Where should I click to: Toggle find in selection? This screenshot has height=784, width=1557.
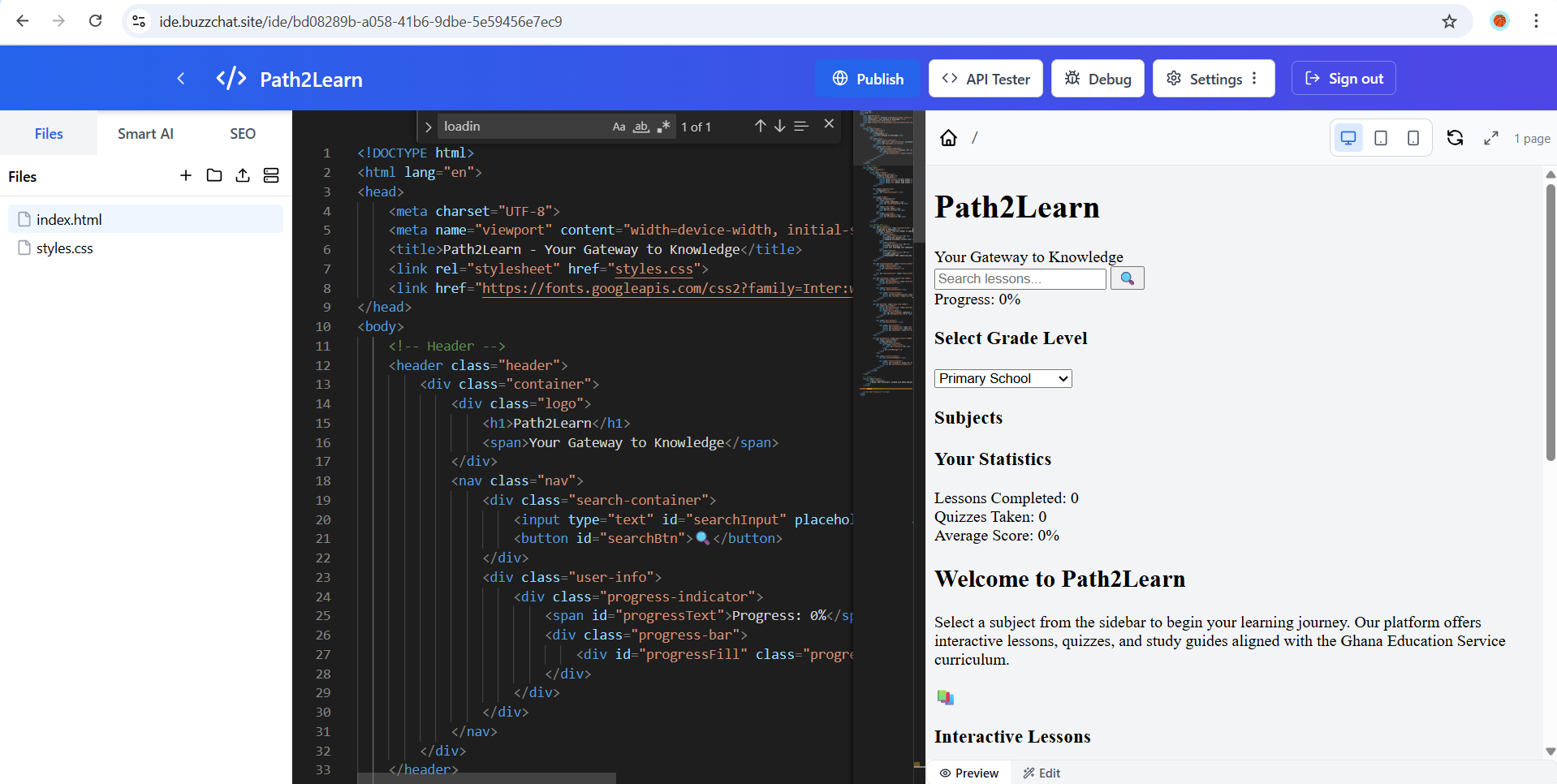[x=801, y=126]
